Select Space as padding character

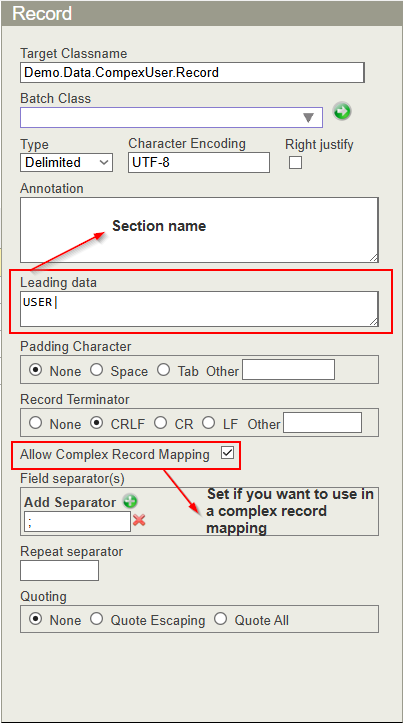click(96, 370)
